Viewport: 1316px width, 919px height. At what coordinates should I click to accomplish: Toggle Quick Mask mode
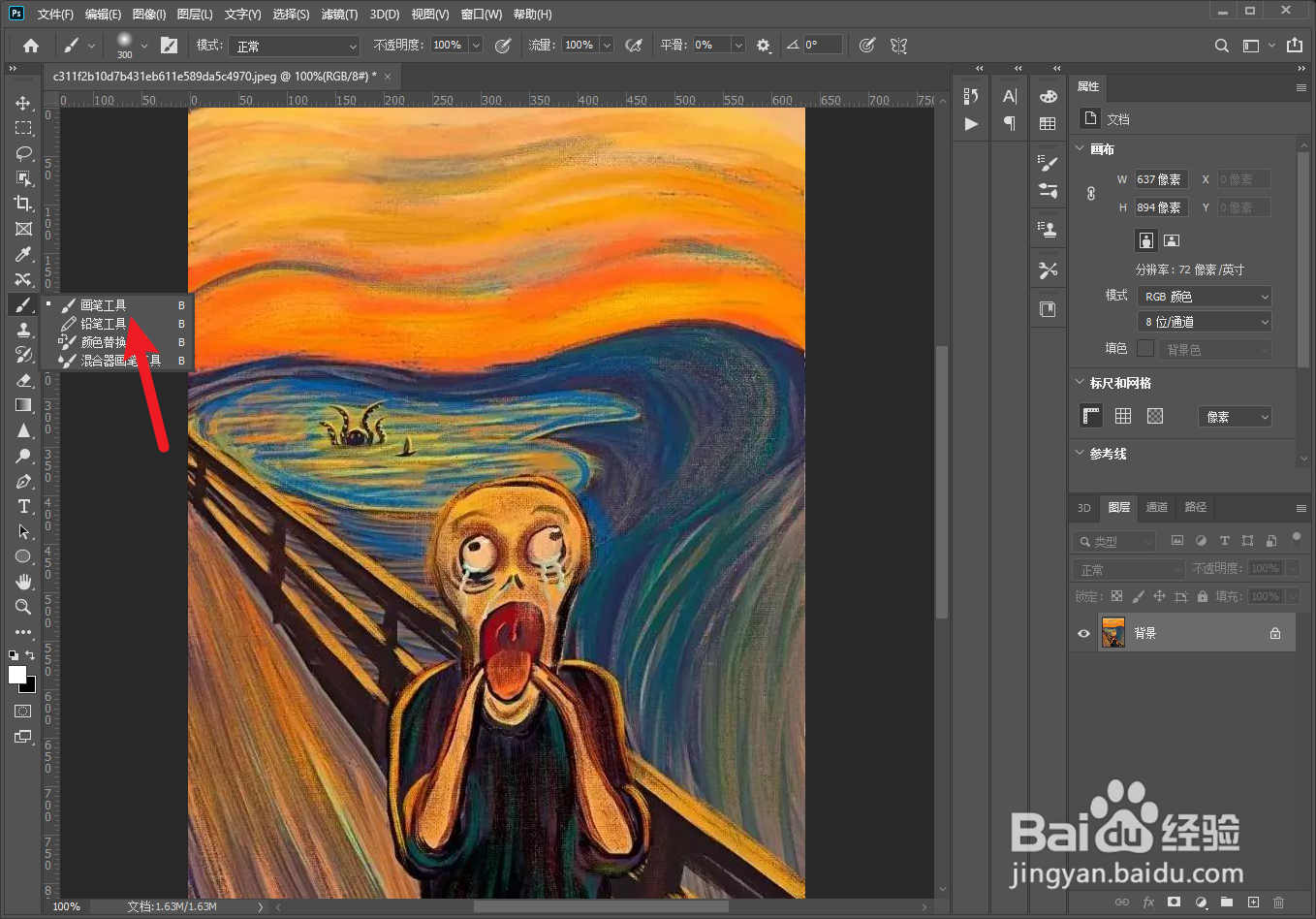23,712
